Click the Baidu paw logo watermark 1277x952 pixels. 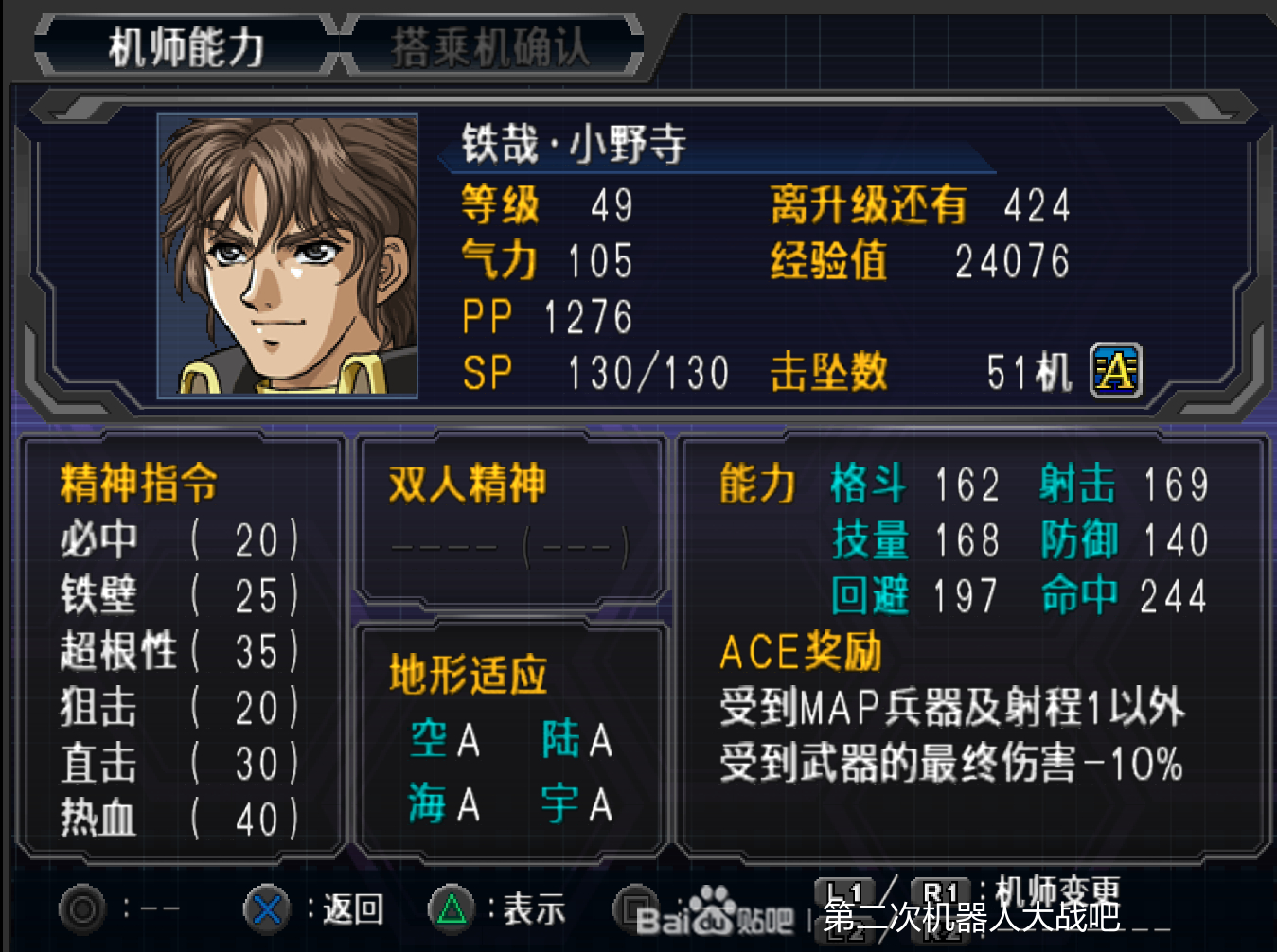712,910
